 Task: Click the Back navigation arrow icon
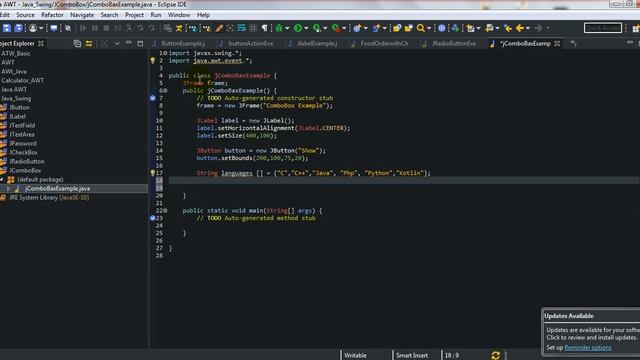tap(520, 28)
